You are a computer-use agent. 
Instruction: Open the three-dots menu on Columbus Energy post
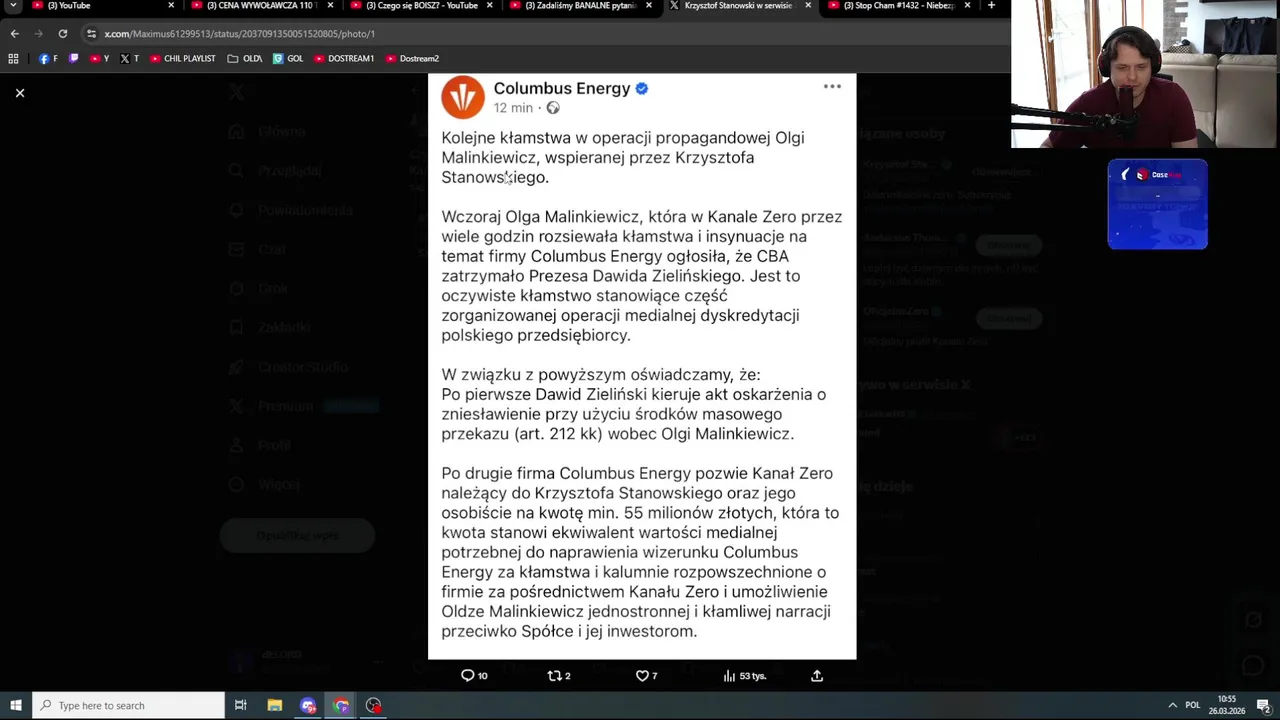(x=832, y=87)
